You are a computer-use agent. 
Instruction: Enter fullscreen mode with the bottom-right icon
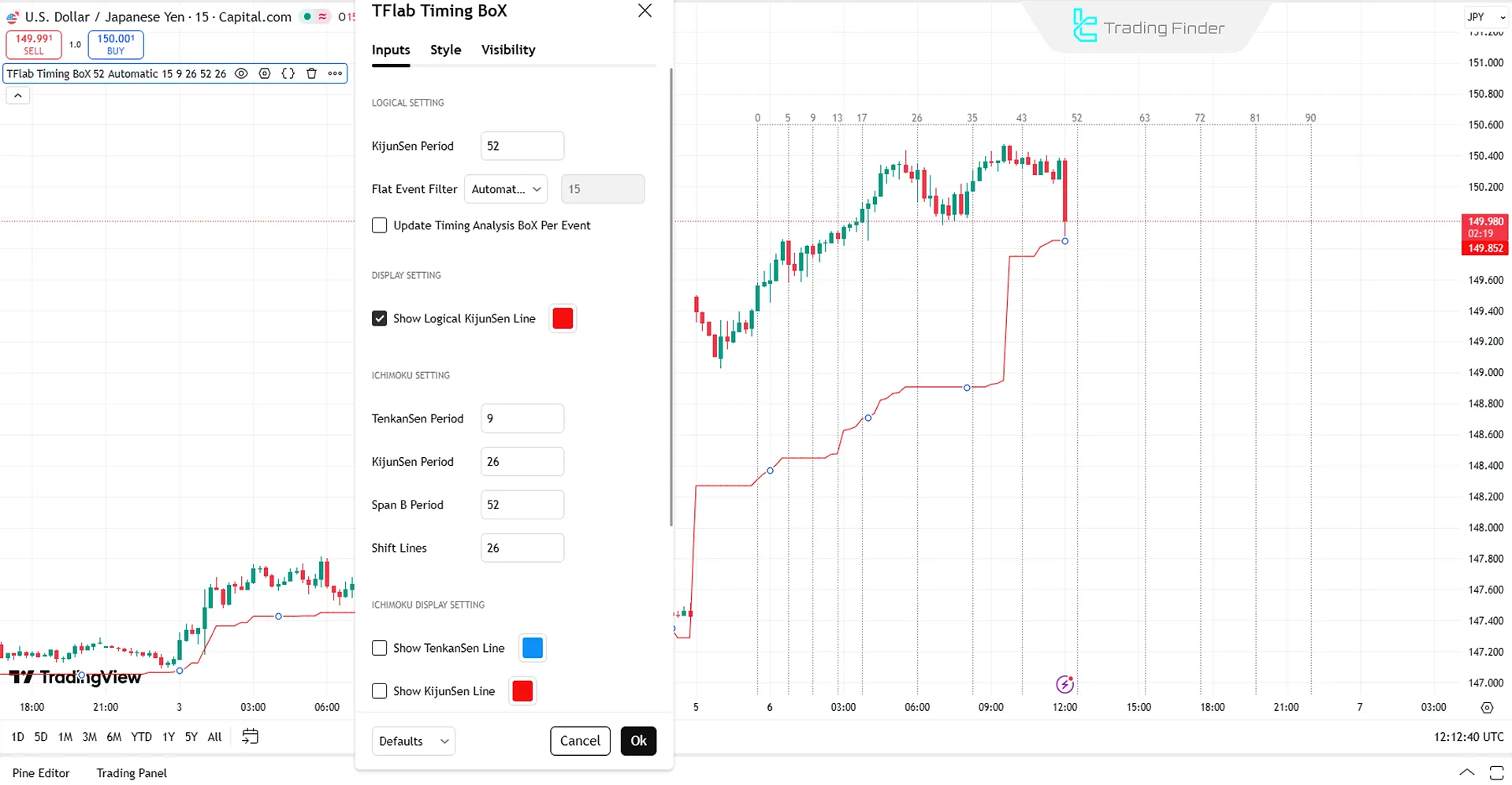click(1495, 772)
